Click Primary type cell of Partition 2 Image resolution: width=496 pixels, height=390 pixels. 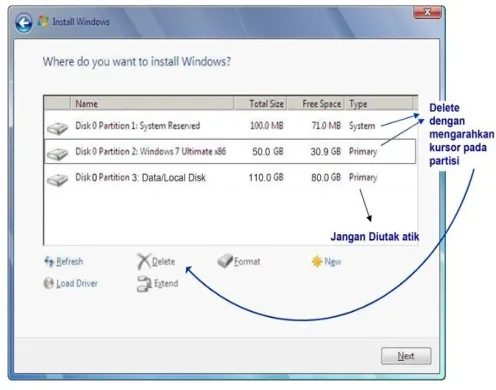(363, 152)
